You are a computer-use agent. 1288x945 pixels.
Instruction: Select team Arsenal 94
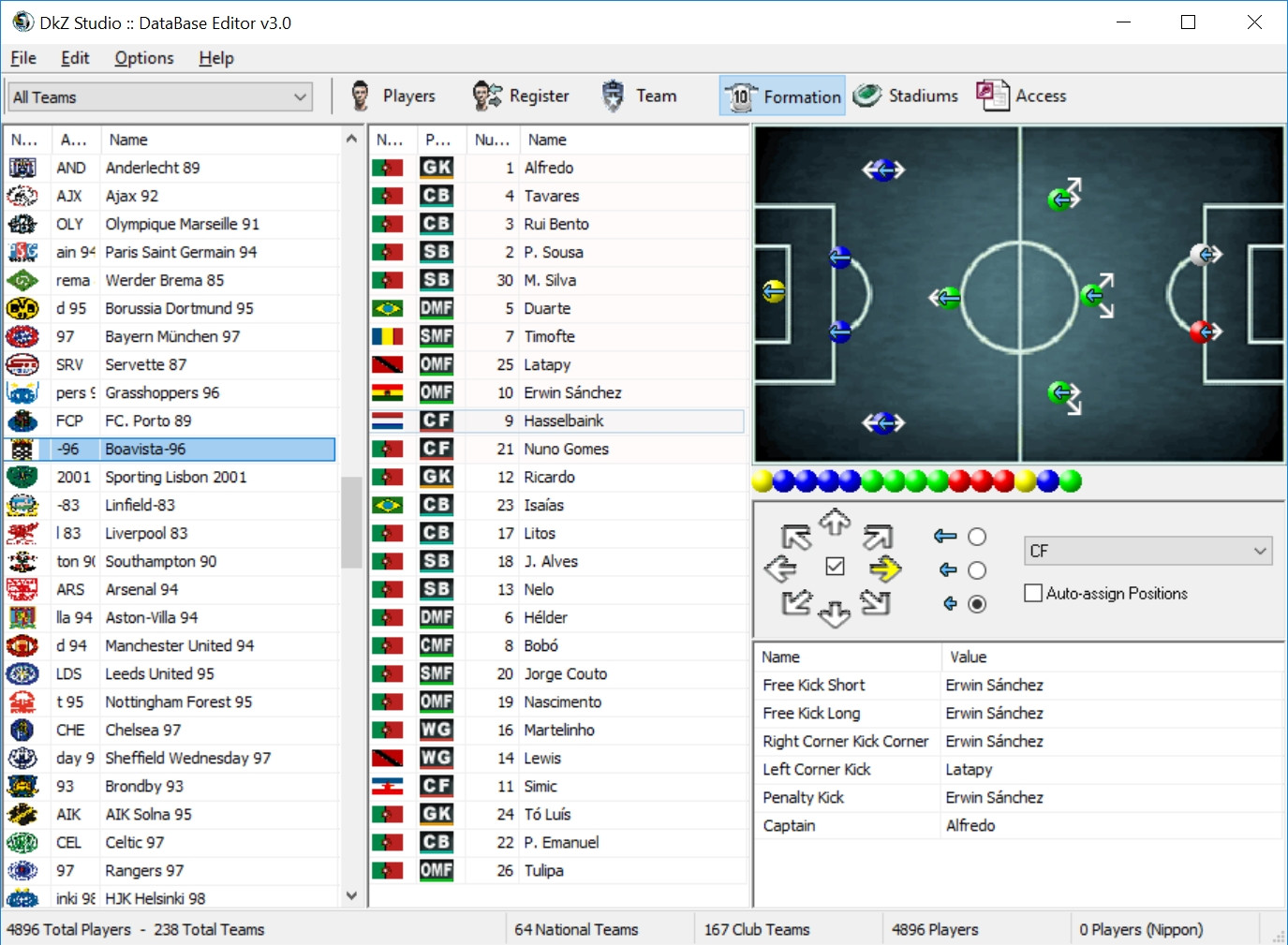(170, 589)
